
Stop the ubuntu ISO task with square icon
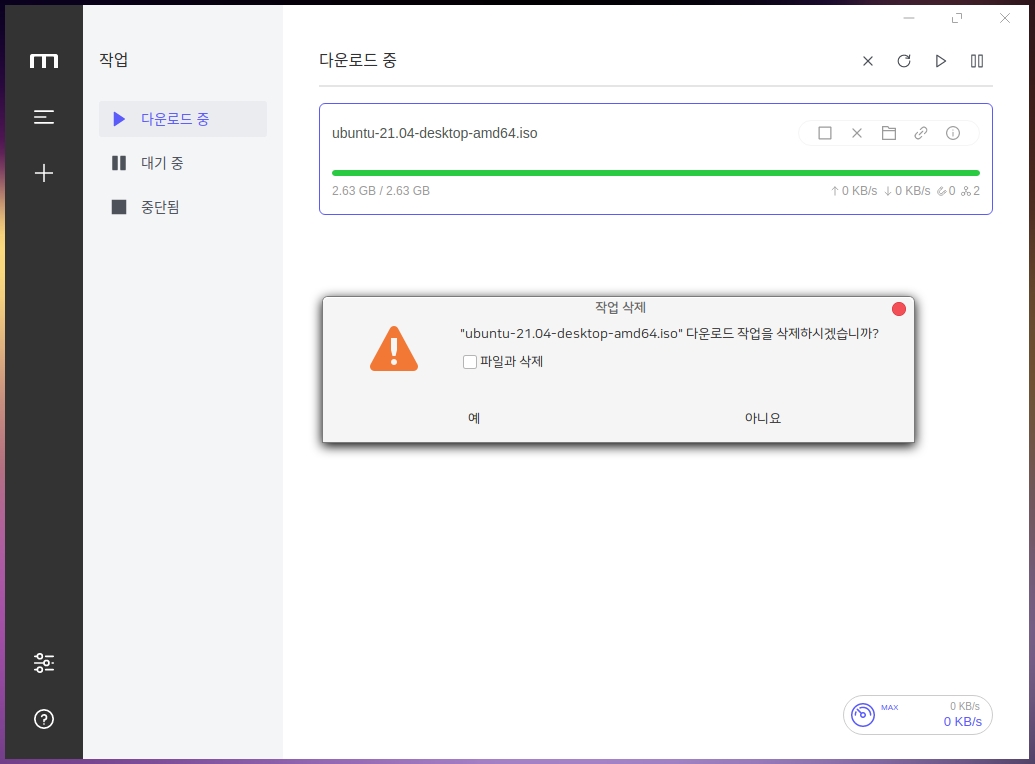pyautogui.click(x=825, y=133)
